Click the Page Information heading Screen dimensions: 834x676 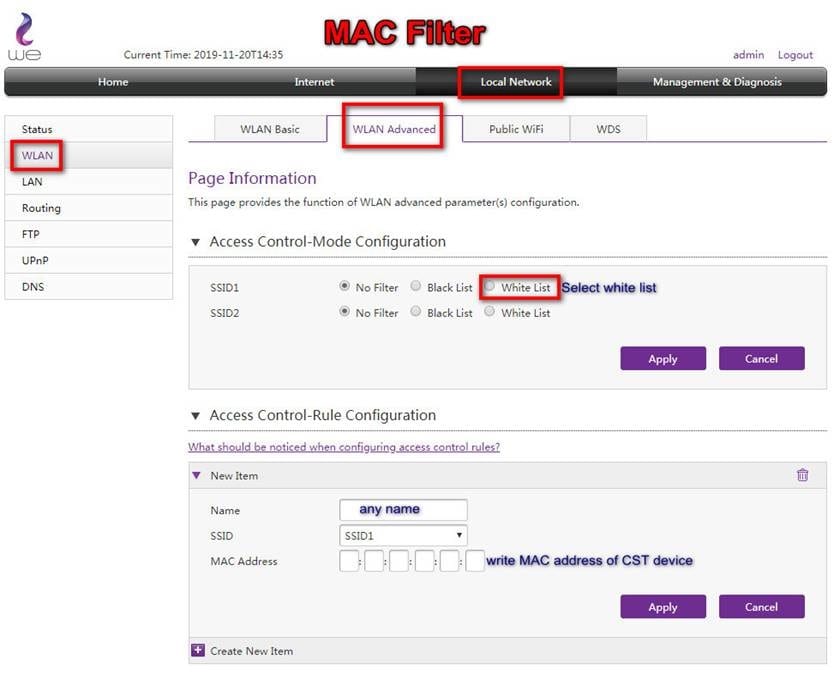(252, 178)
